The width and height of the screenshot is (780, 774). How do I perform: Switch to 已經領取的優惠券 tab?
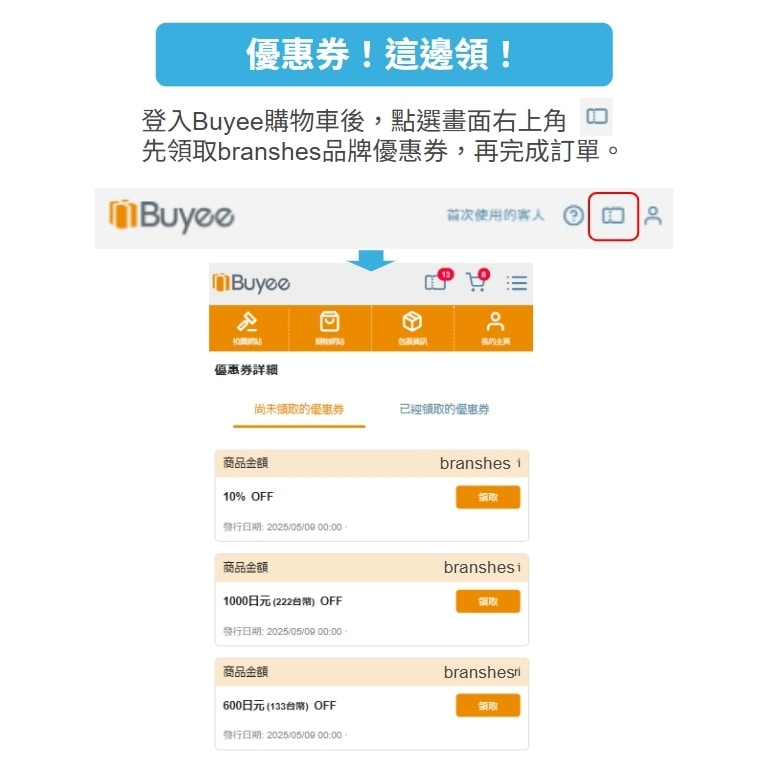coord(444,409)
